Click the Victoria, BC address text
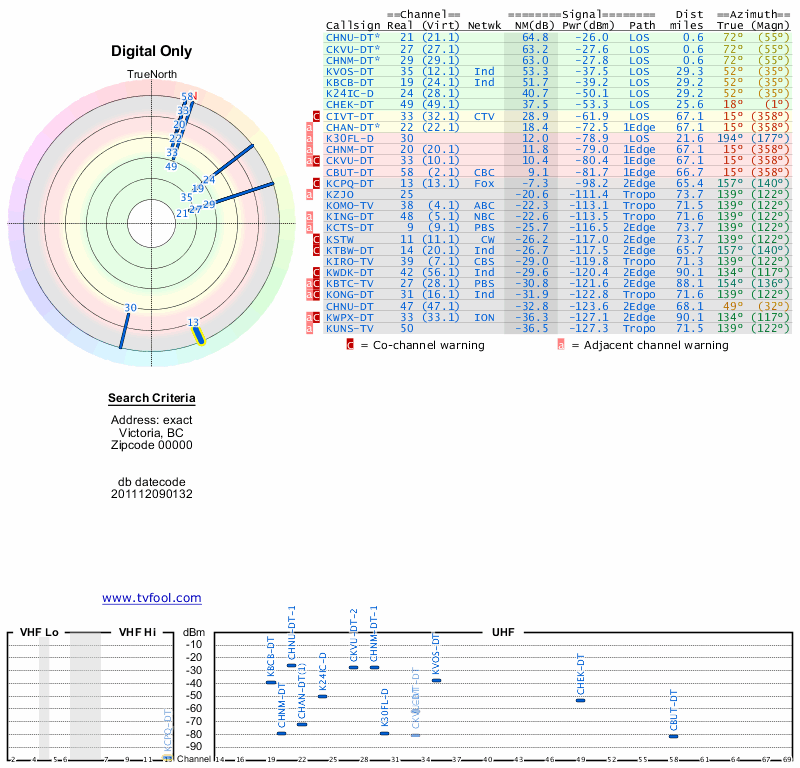The image size is (800, 768). (x=151, y=433)
